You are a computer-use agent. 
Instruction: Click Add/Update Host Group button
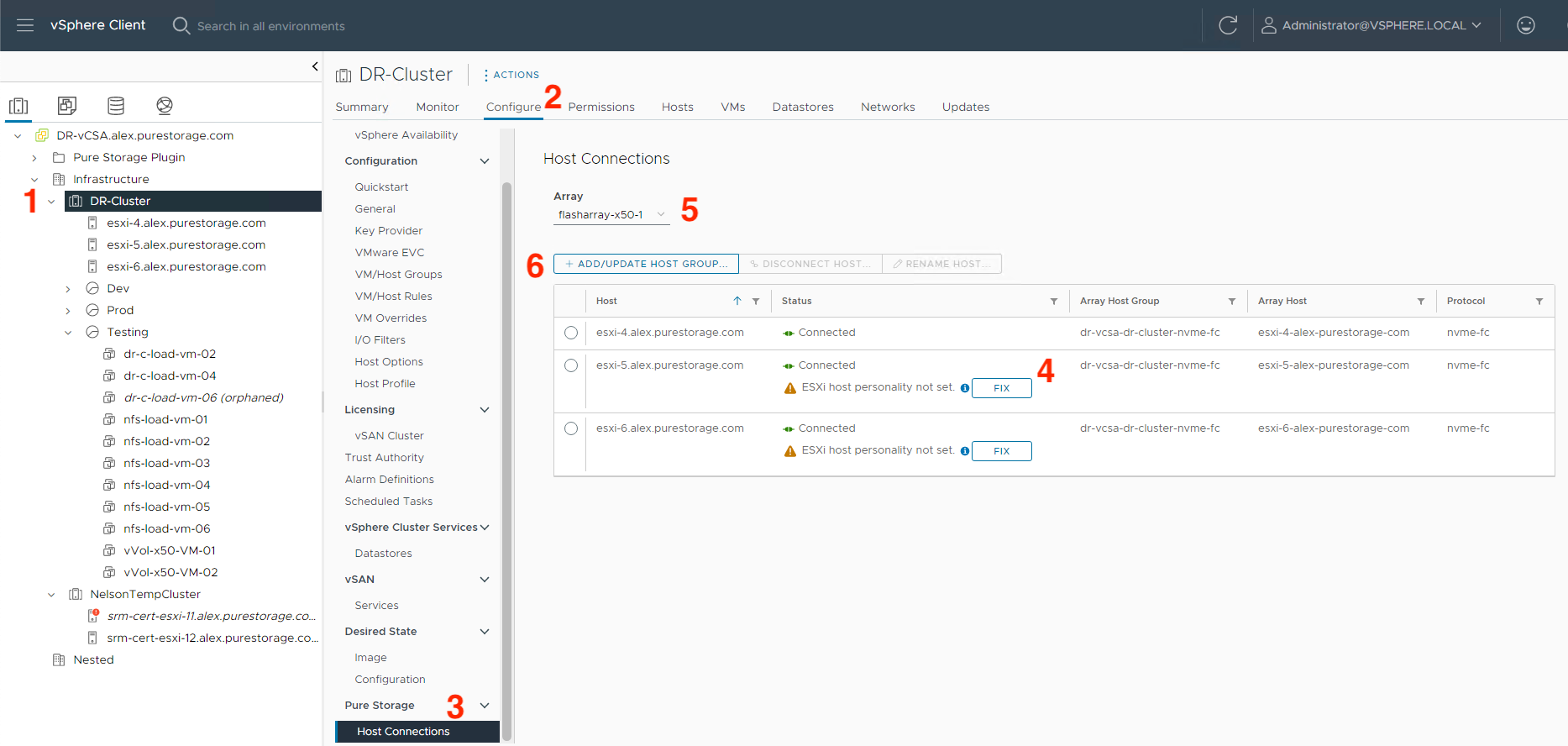pos(646,264)
